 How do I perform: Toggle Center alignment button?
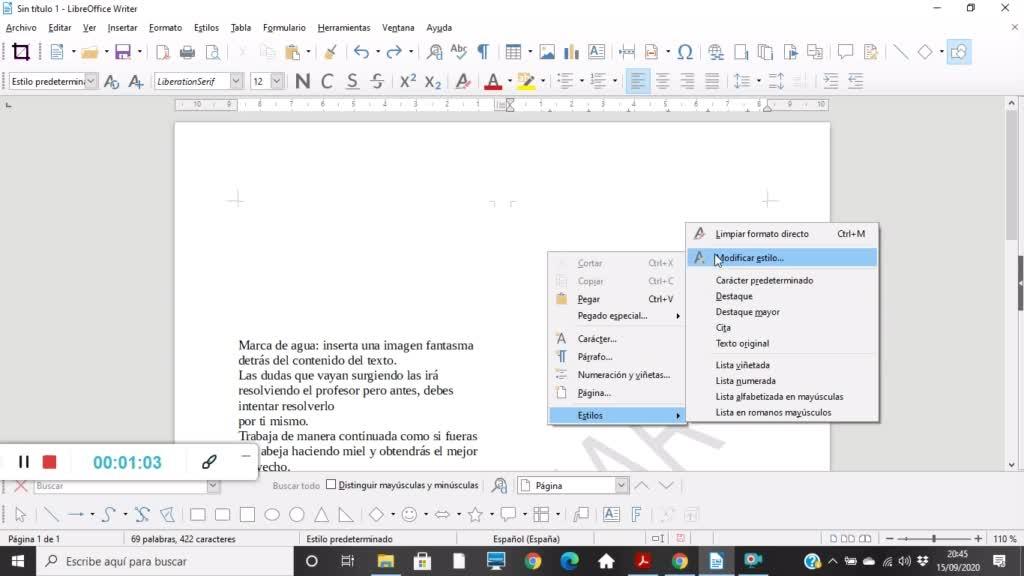click(662, 81)
